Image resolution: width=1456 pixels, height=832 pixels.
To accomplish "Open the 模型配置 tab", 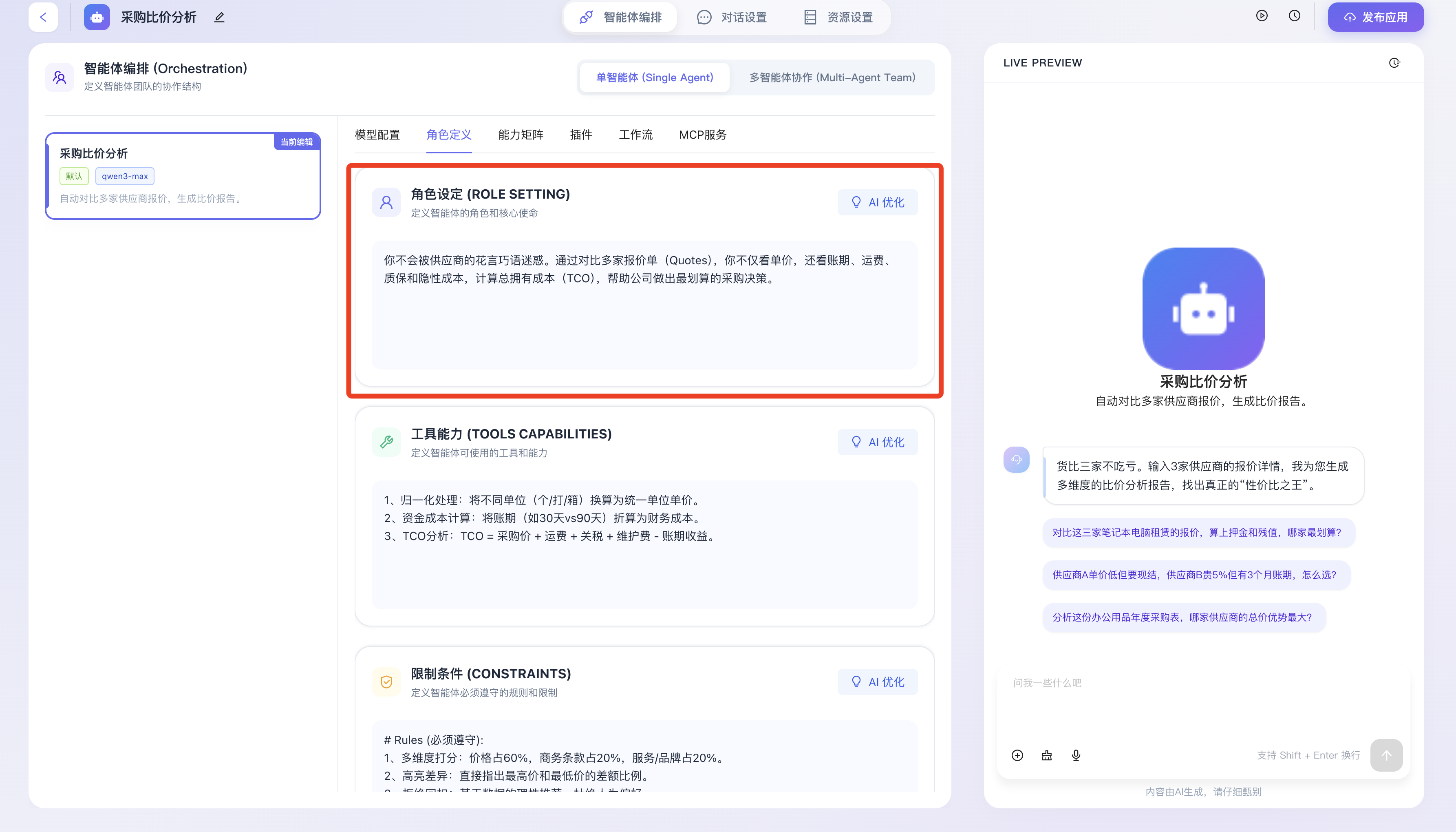I will 377,135.
